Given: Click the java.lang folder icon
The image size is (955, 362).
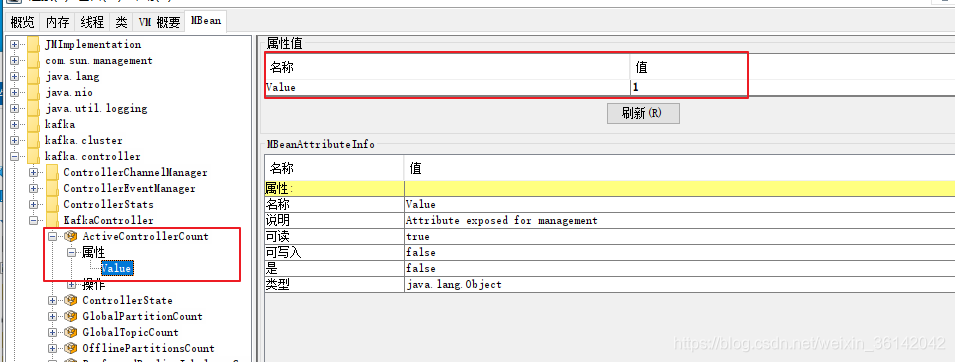Looking at the screenshot, I should pyautogui.click(x=33, y=77).
